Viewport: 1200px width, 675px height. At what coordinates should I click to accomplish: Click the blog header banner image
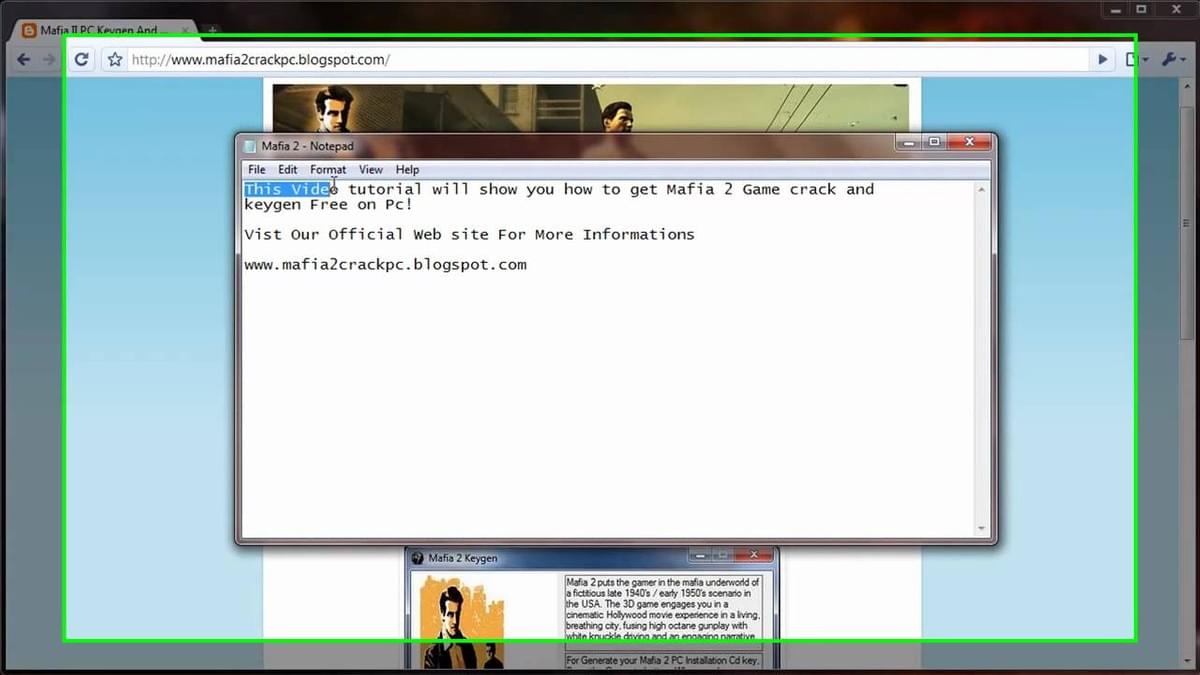tap(591, 108)
